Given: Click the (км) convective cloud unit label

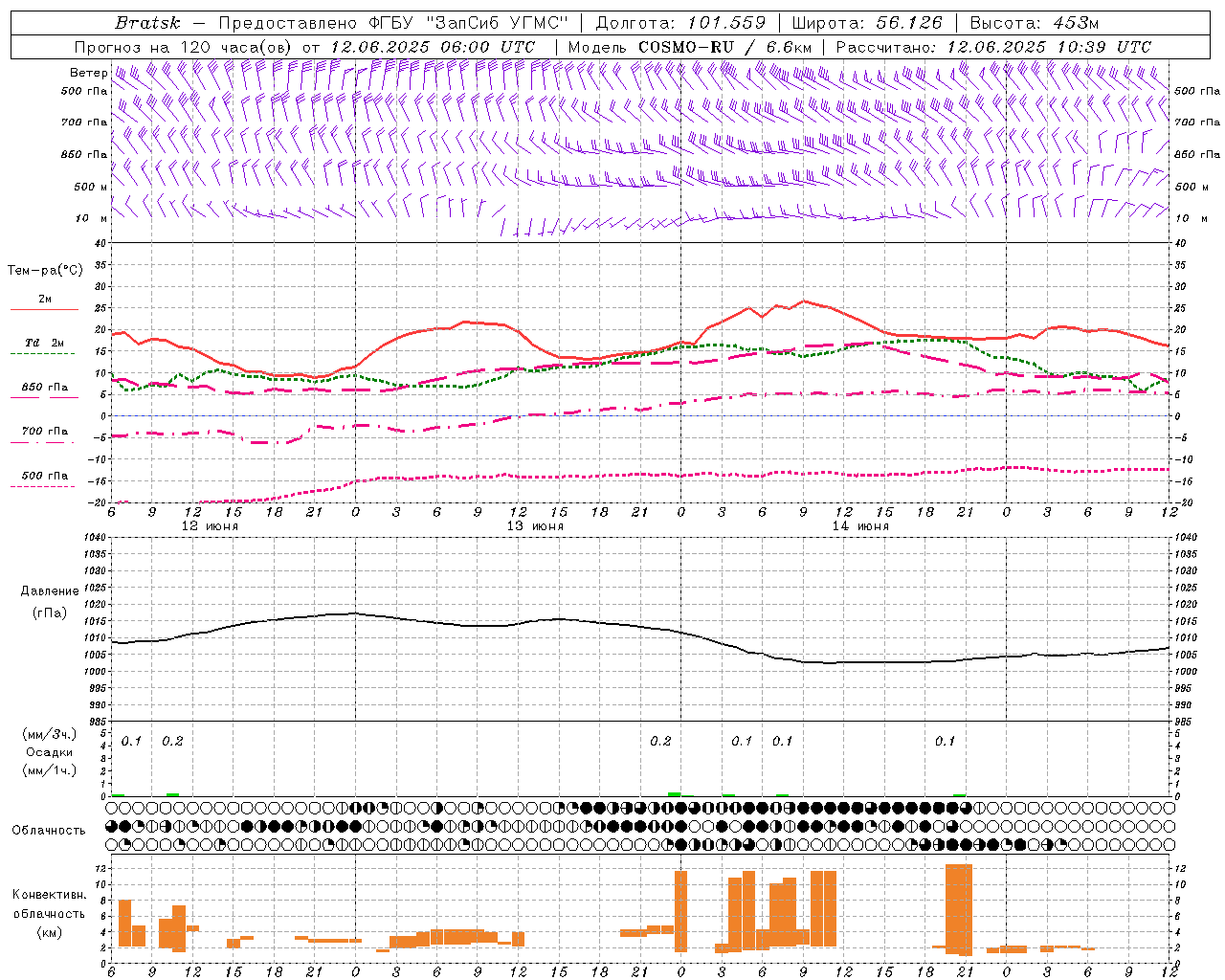Looking at the screenshot, I should pyautogui.click(x=49, y=932).
